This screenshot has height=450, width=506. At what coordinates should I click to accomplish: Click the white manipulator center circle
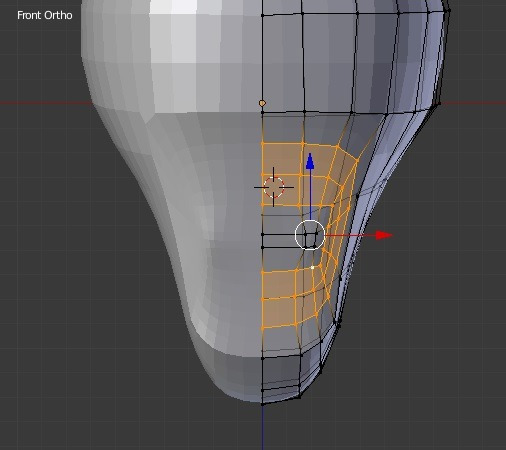pos(310,235)
